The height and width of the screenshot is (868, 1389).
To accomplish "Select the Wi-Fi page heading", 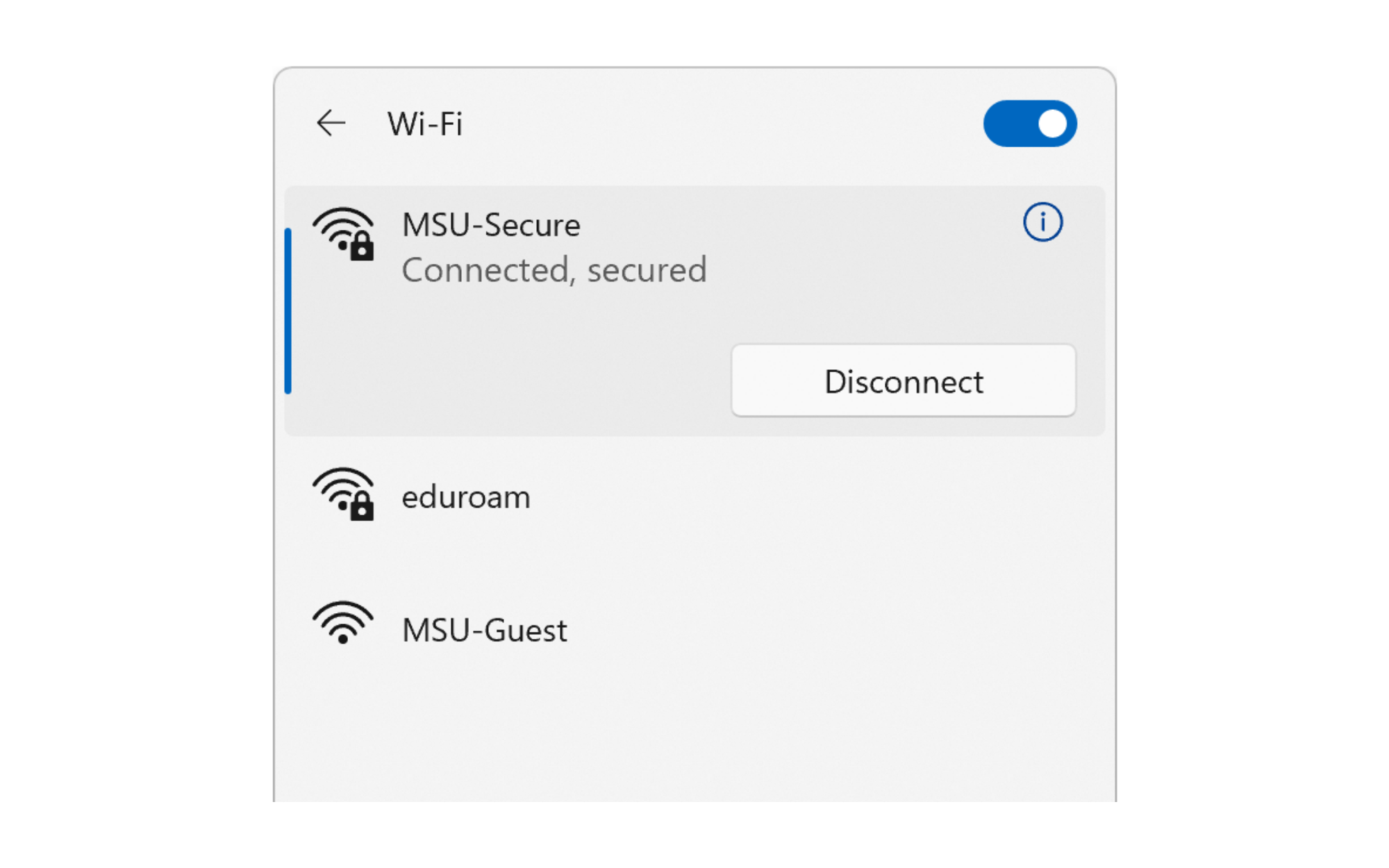I will (x=424, y=124).
